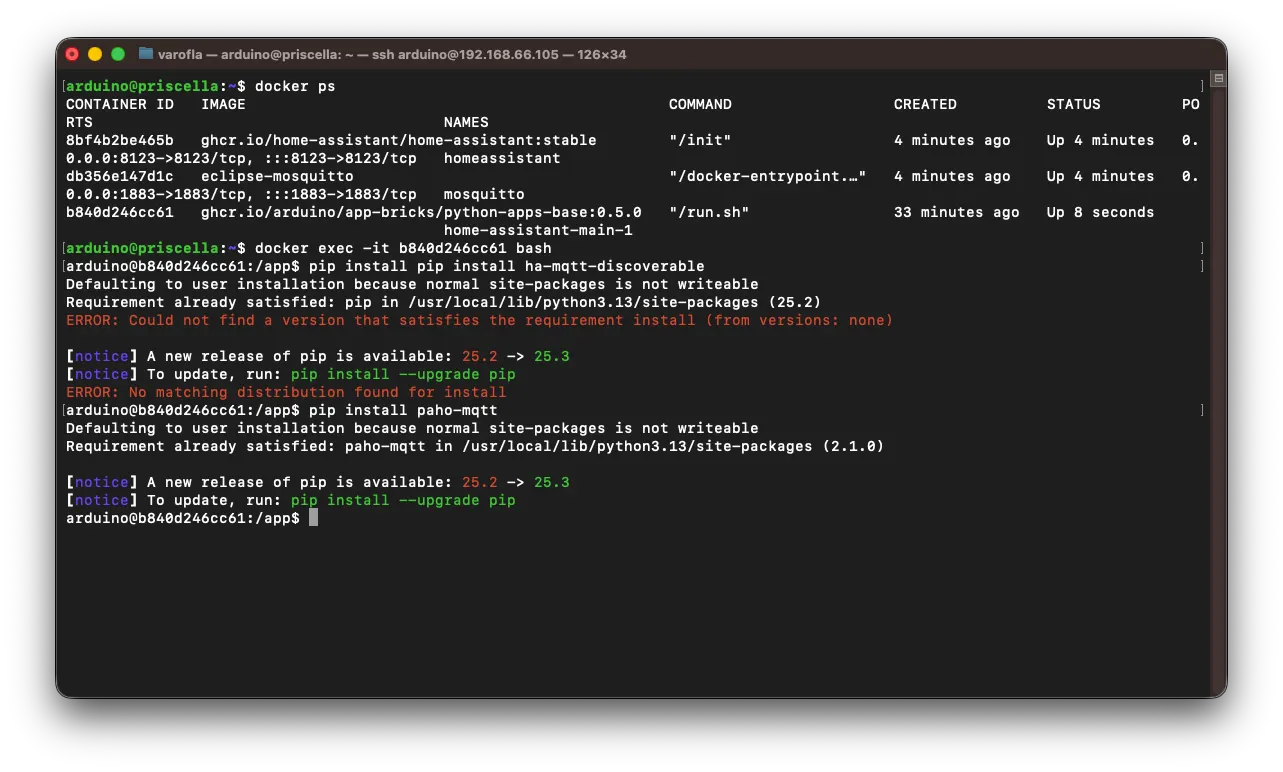Click the 'ERROR: No matching distribution found' line
Image resolution: width=1283 pixels, height=772 pixels.
(286, 392)
